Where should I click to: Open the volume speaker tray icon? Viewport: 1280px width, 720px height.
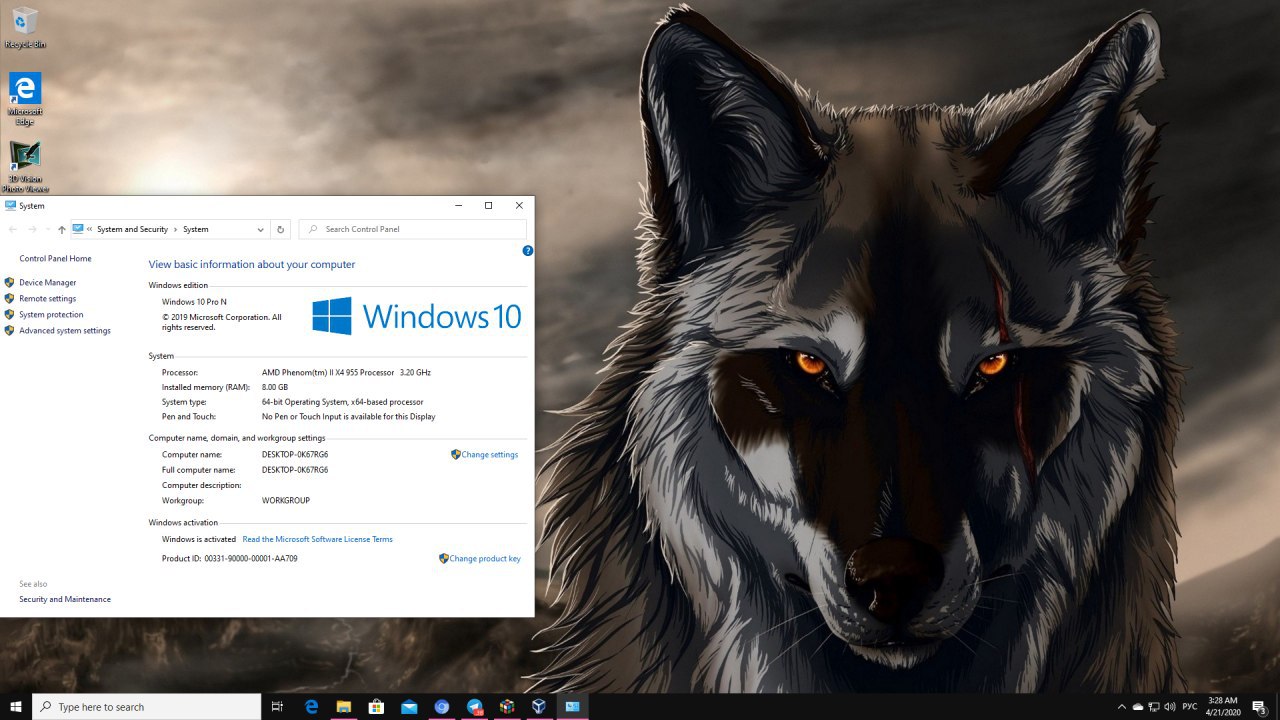point(1170,706)
